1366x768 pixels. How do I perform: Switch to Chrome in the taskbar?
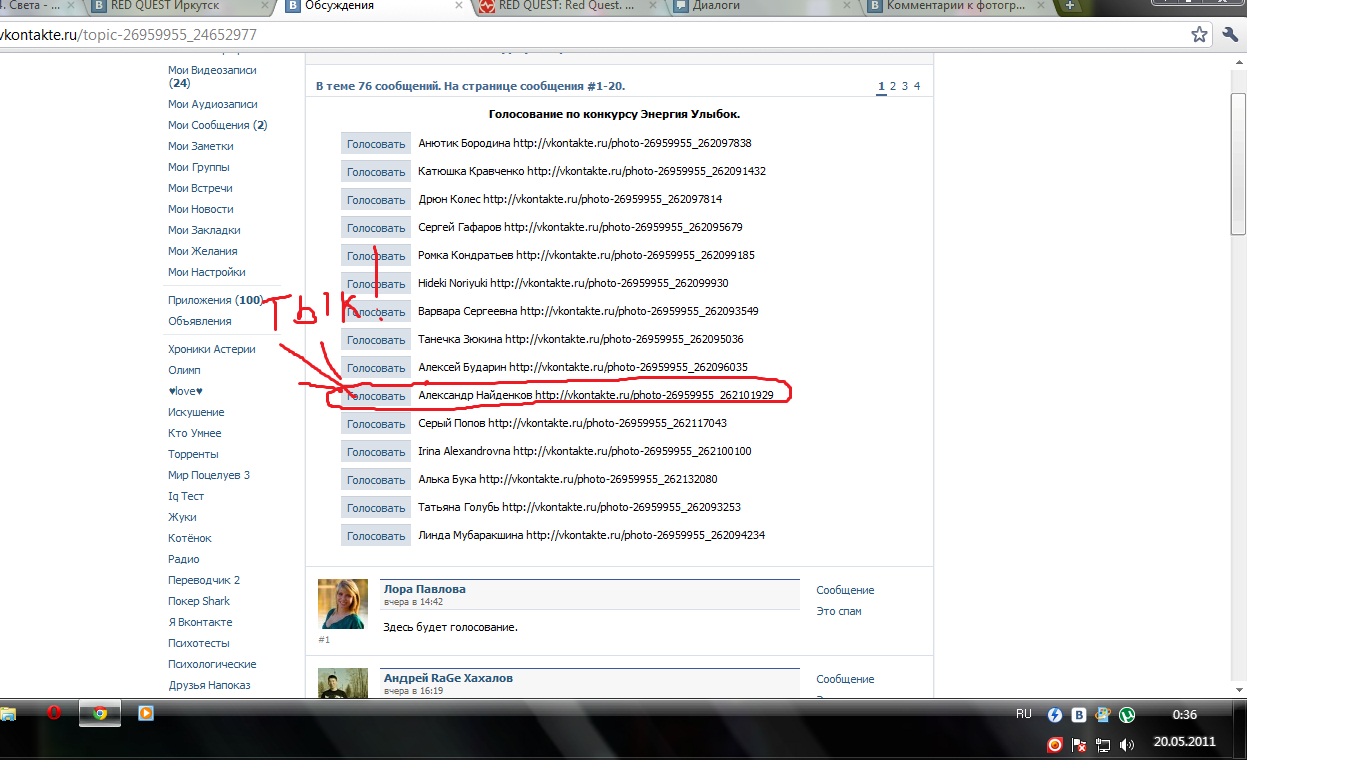tap(99, 713)
